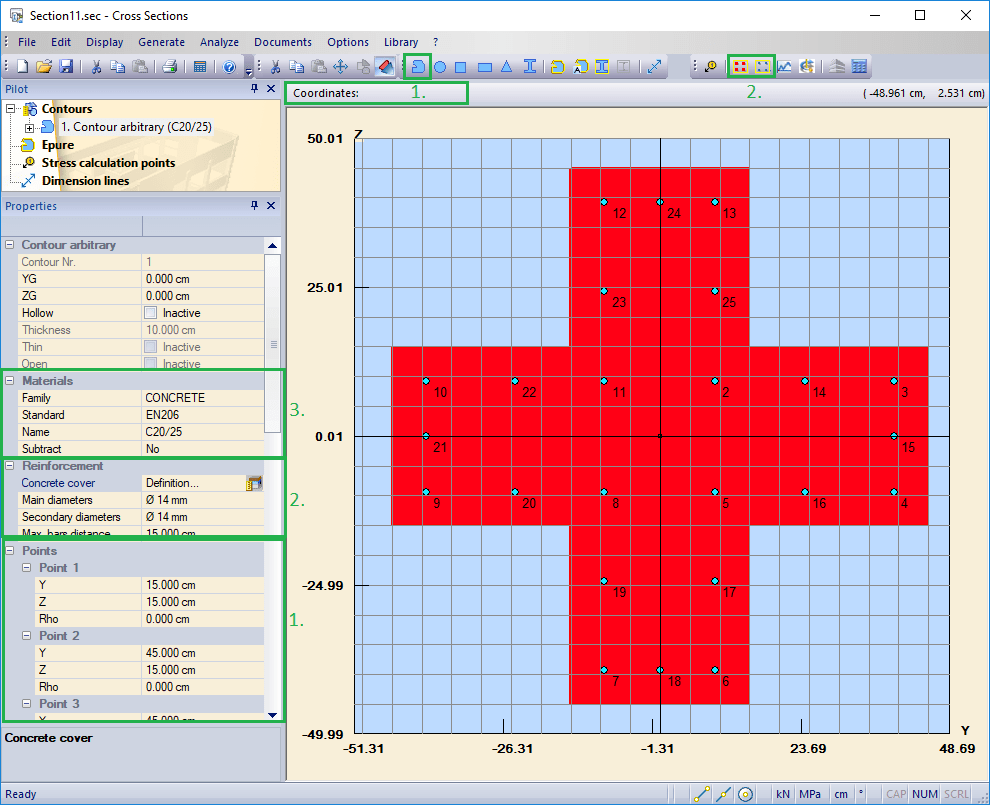The width and height of the screenshot is (992, 808).
Task: Expand the Contour arbitrary tree node
Action: [30, 127]
